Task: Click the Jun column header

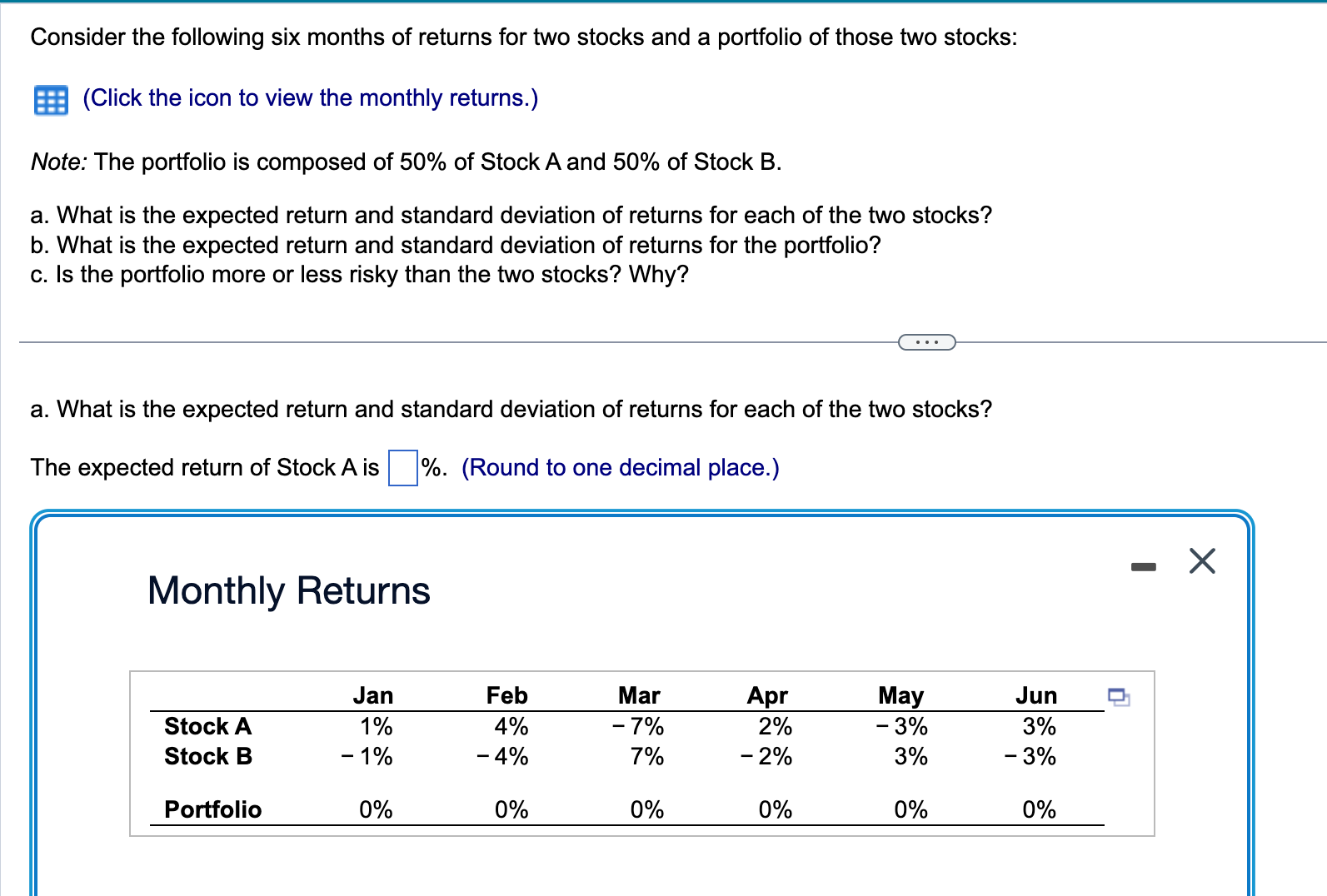Action: [x=1037, y=694]
